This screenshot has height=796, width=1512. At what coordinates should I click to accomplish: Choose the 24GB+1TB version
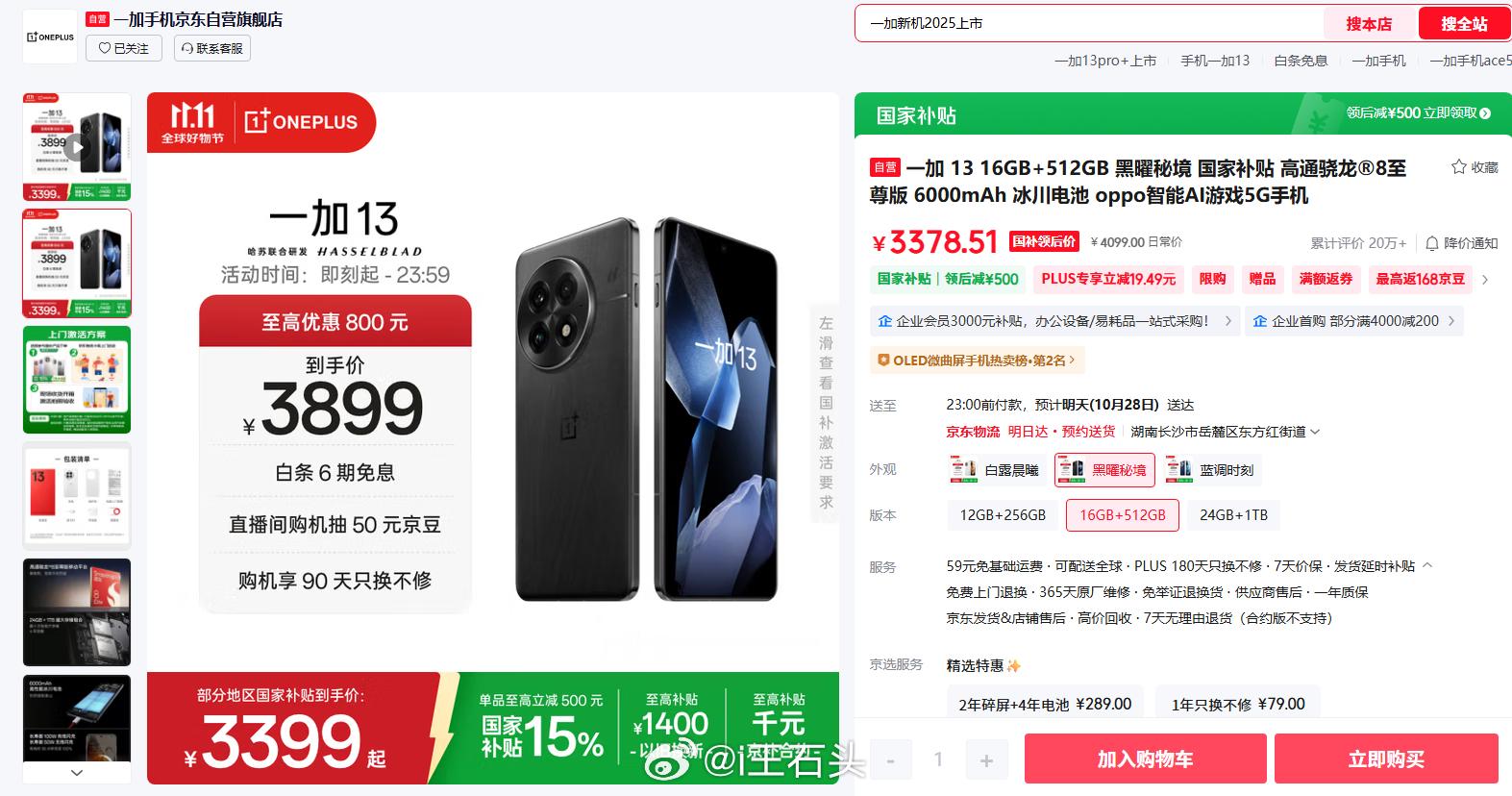click(1233, 515)
